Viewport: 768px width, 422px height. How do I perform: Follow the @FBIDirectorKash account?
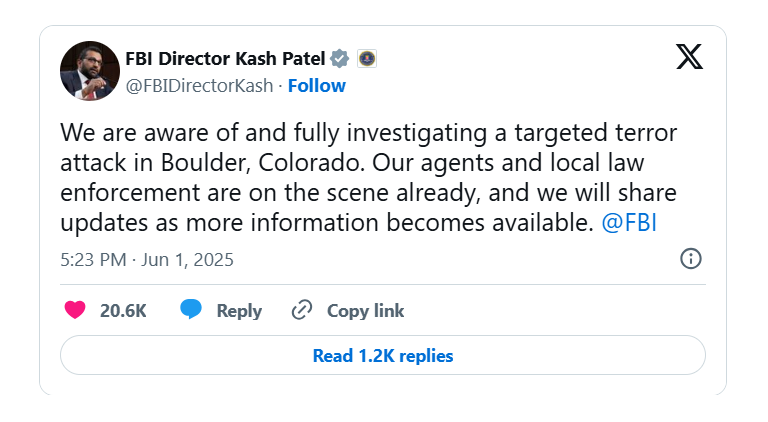click(x=316, y=85)
